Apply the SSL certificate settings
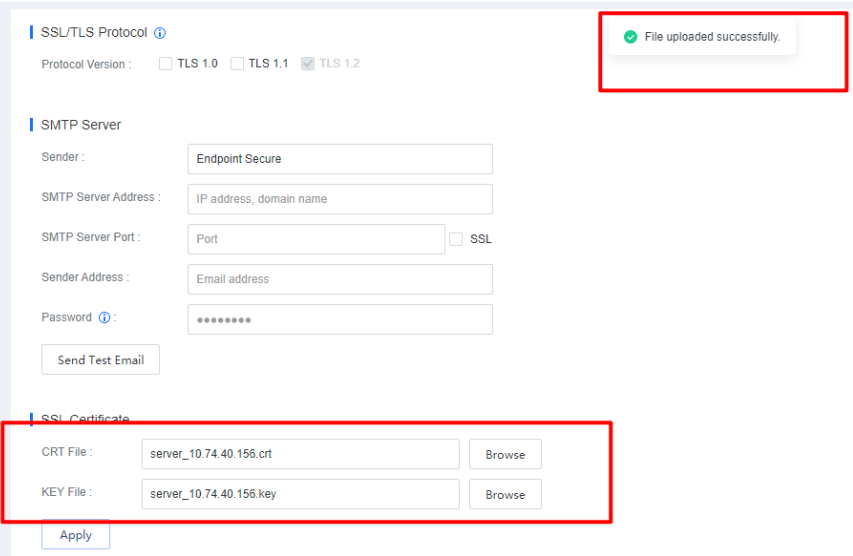This screenshot has width=853, height=556. pyautogui.click(x=76, y=535)
